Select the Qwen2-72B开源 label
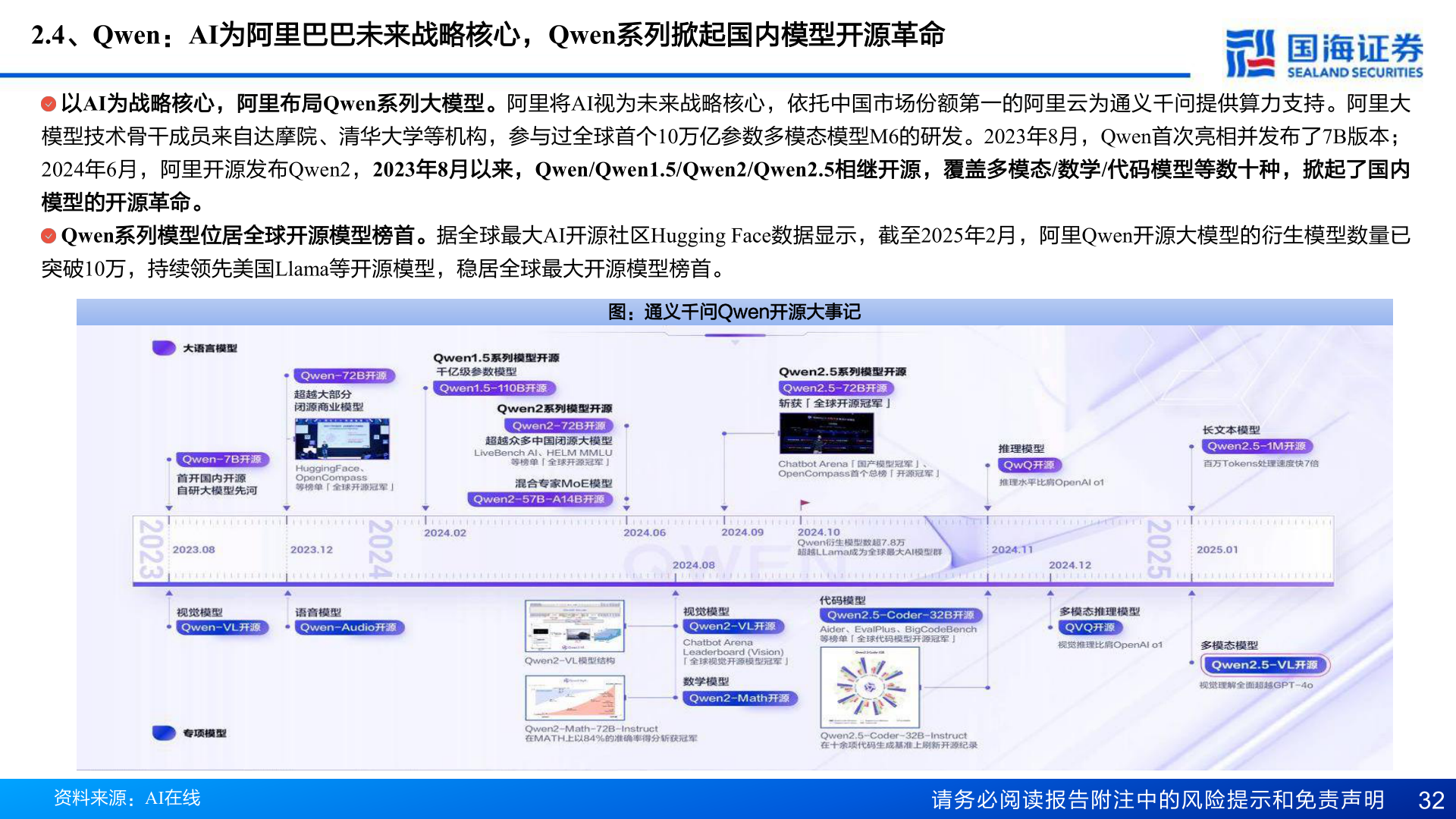 tap(559, 425)
